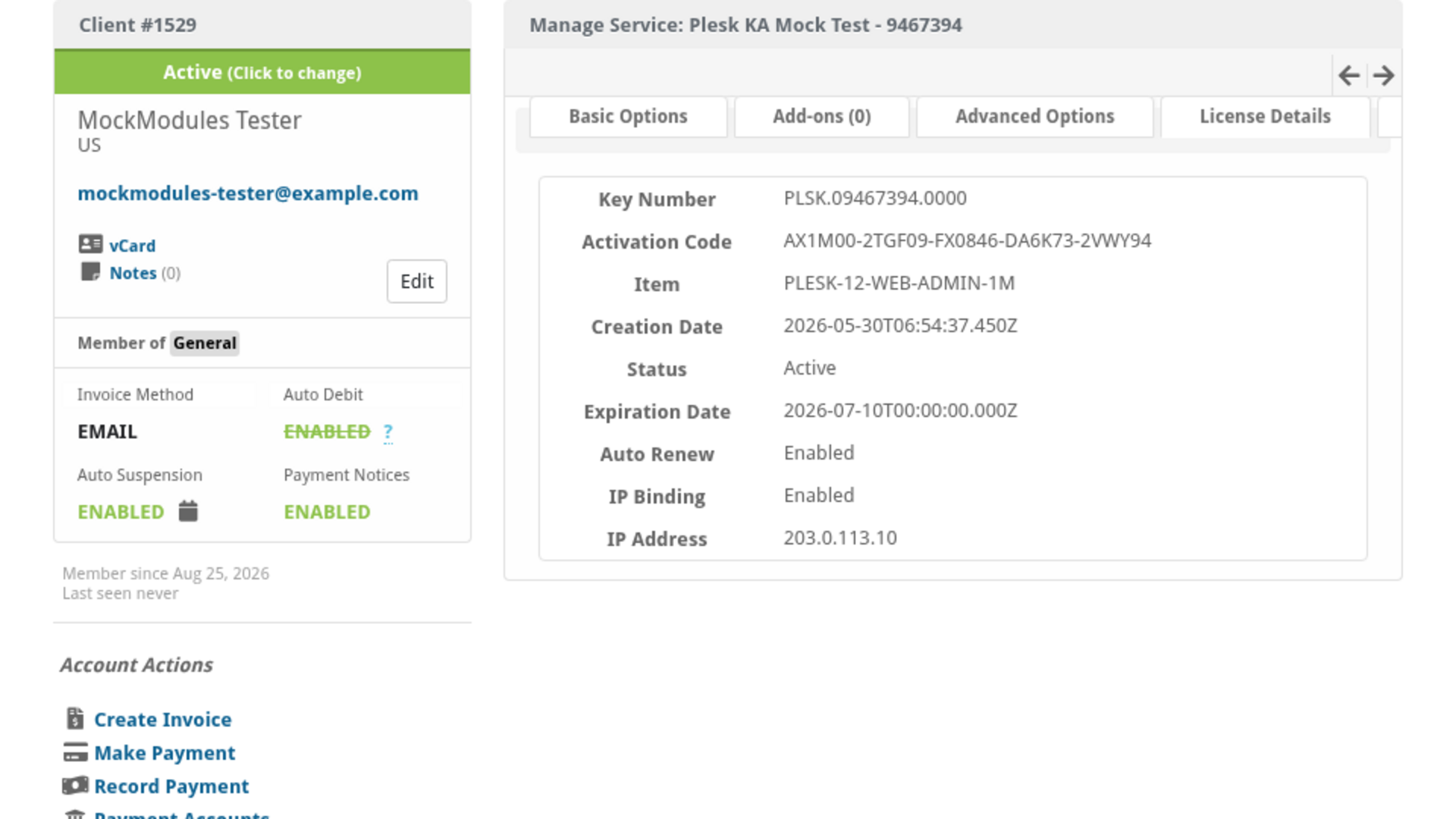Open the Notes link

click(133, 273)
